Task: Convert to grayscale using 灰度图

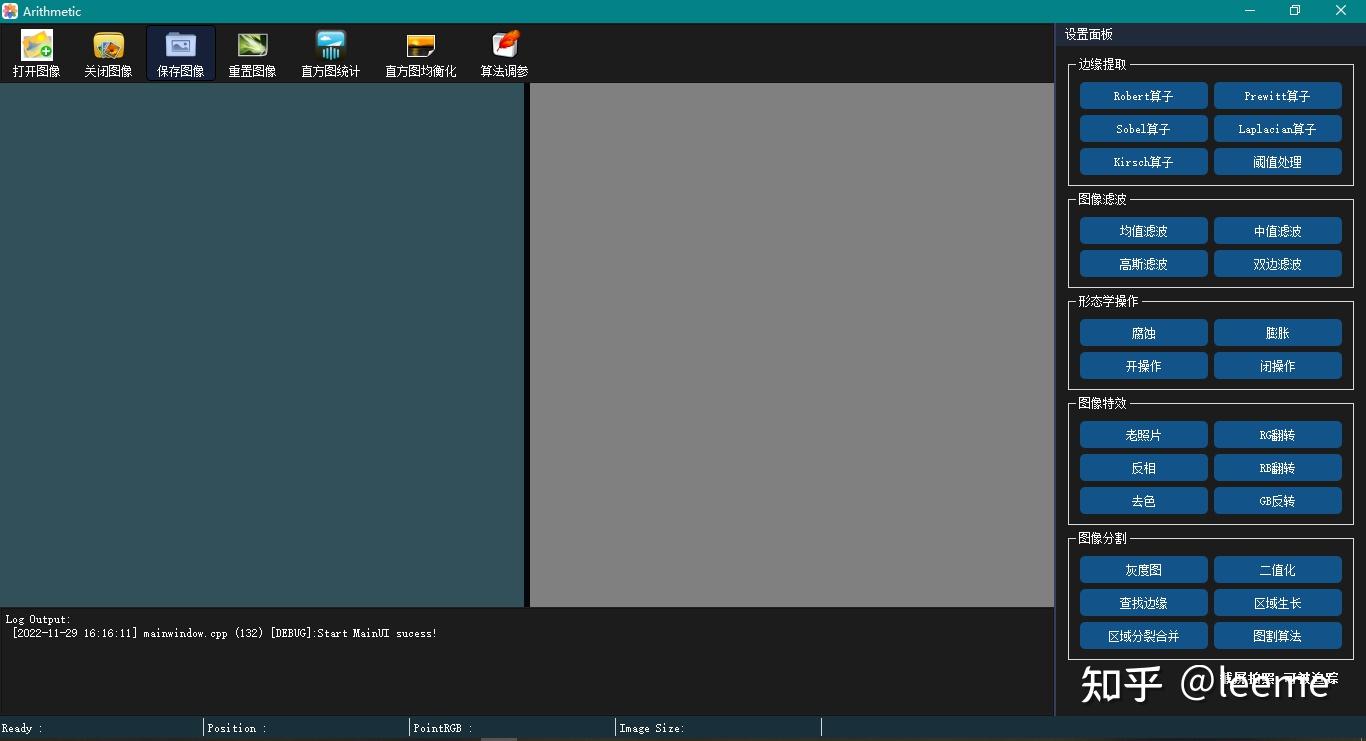Action: point(1143,569)
